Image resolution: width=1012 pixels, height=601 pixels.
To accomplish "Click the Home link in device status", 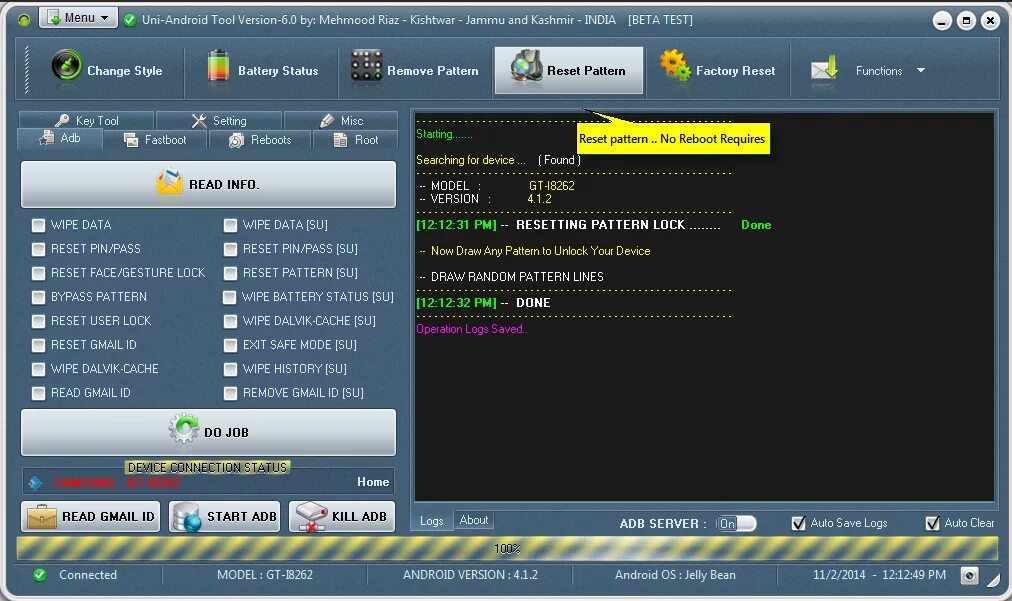I will click(x=373, y=482).
